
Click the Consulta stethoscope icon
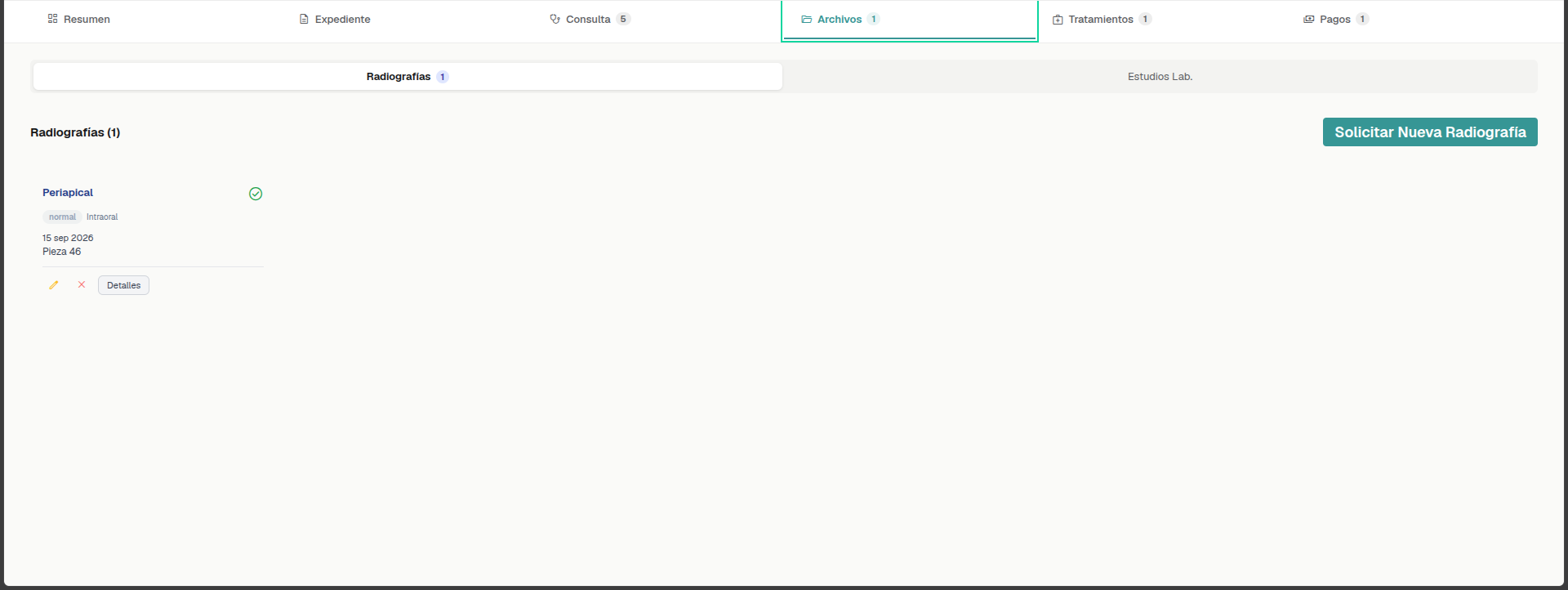tap(555, 19)
